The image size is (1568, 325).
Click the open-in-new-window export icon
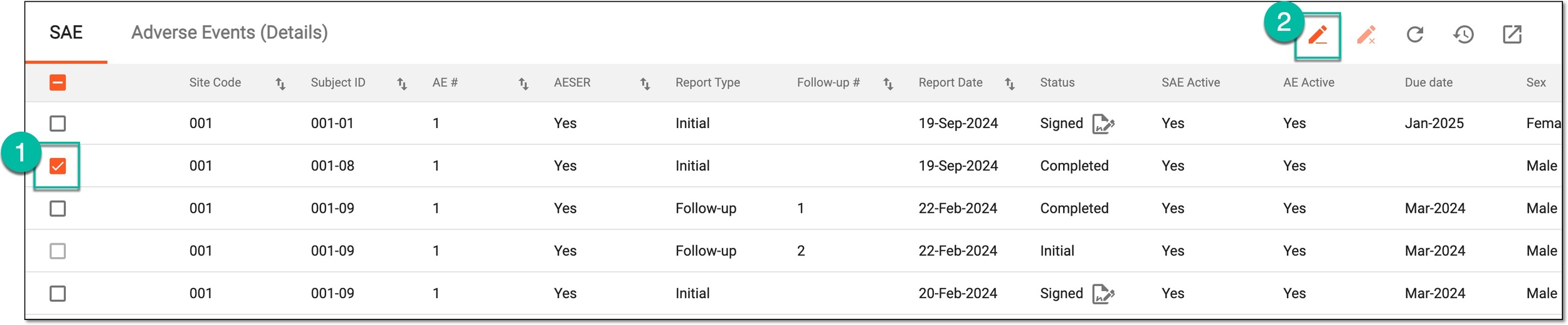pos(1512,35)
